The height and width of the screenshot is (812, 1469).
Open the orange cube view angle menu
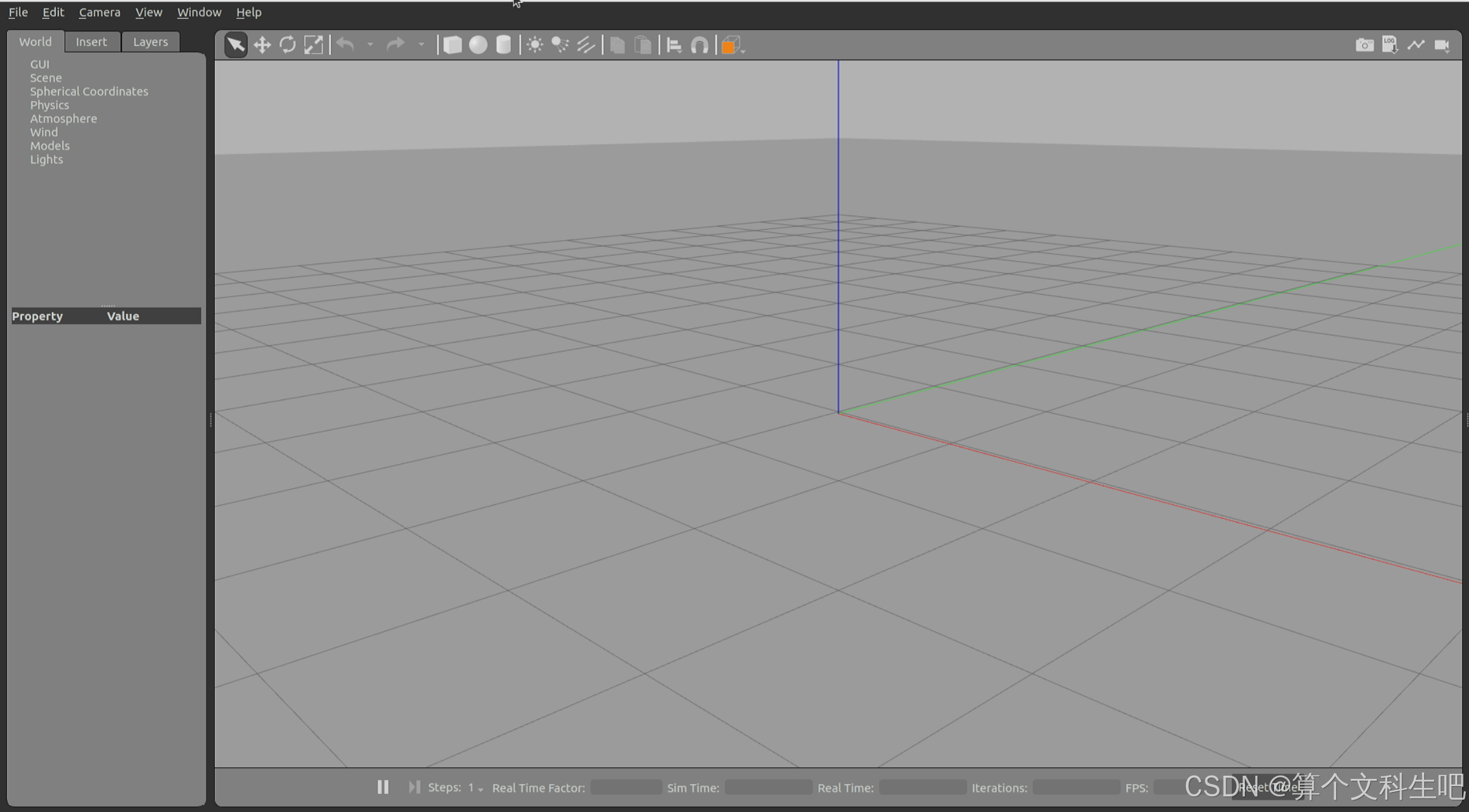[x=732, y=45]
